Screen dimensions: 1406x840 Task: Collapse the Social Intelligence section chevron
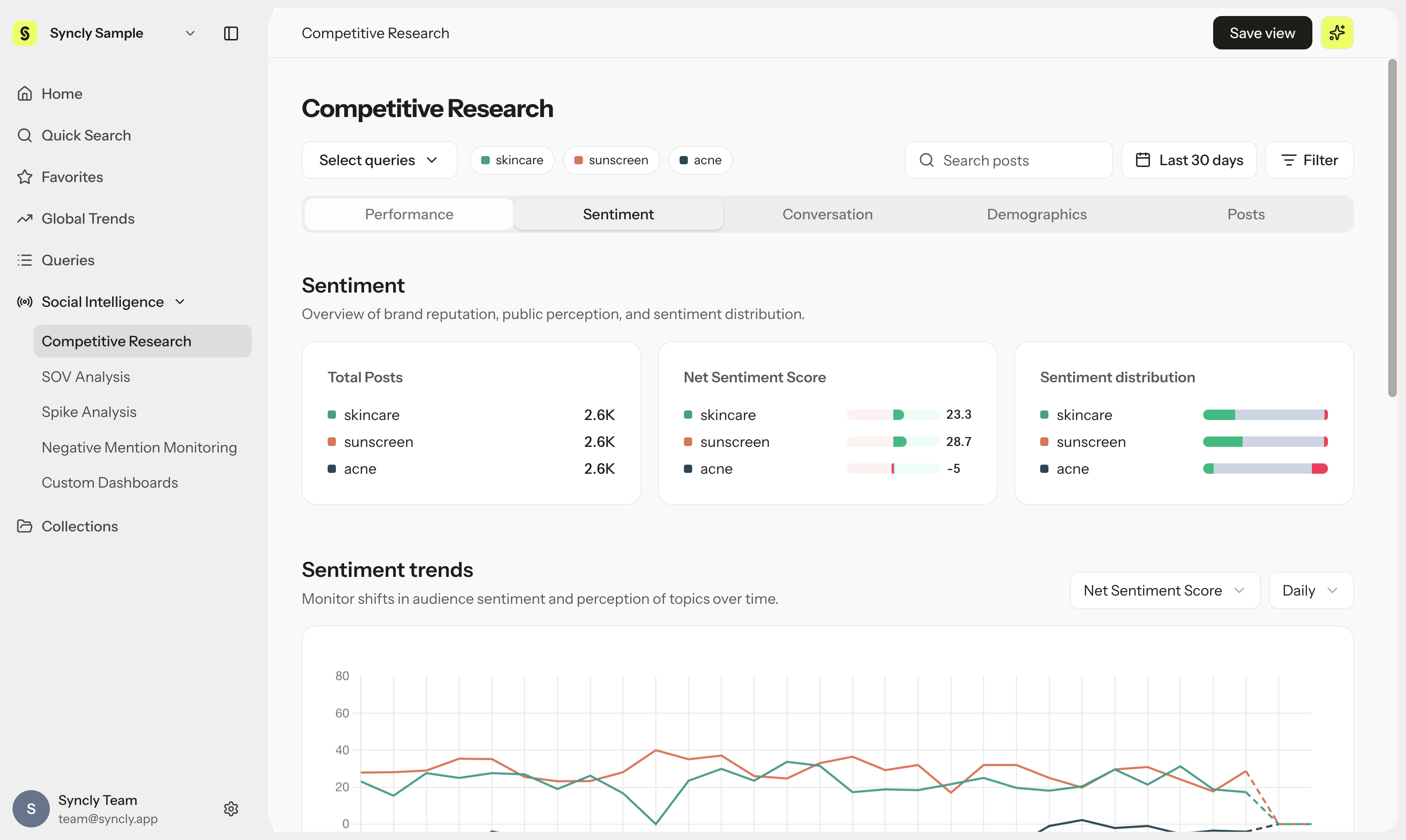[180, 302]
